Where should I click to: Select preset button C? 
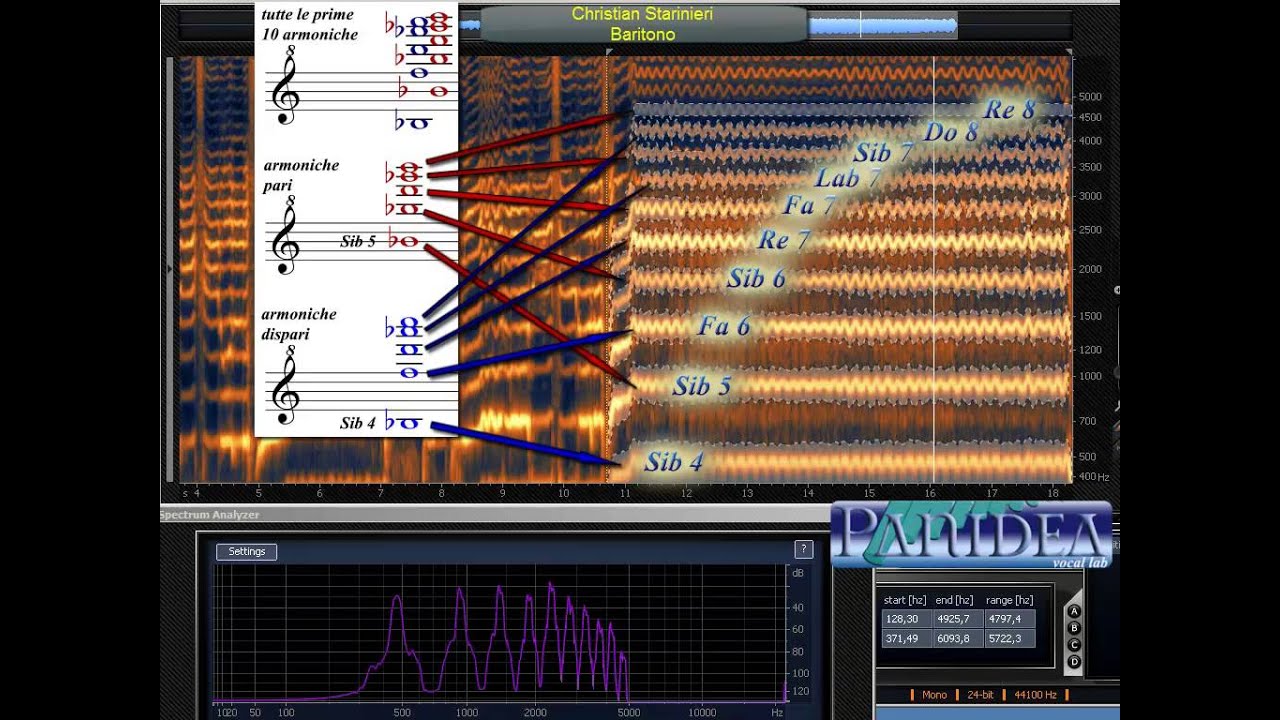tap(1075, 645)
